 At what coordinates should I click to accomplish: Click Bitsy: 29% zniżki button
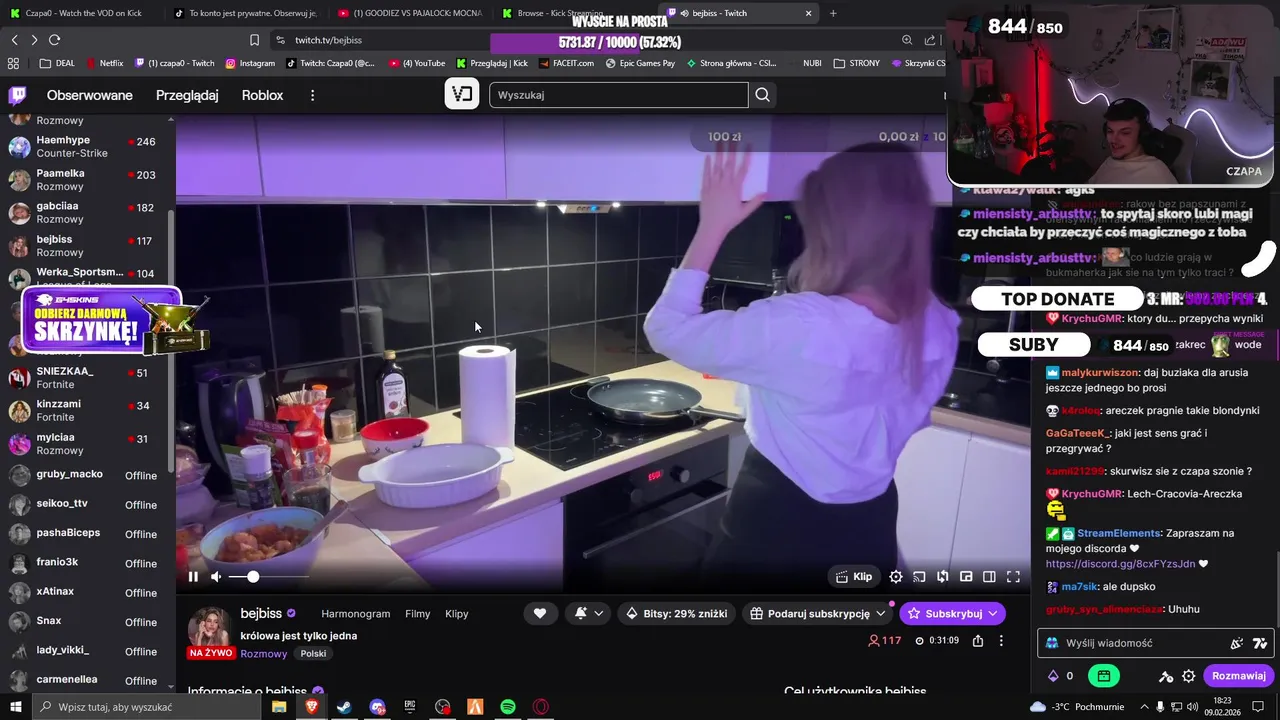(x=677, y=613)
